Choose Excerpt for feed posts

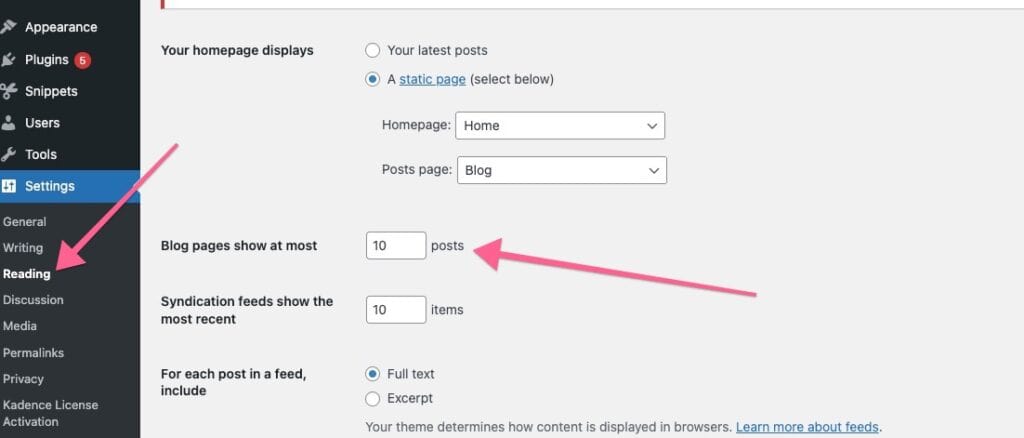373,398
